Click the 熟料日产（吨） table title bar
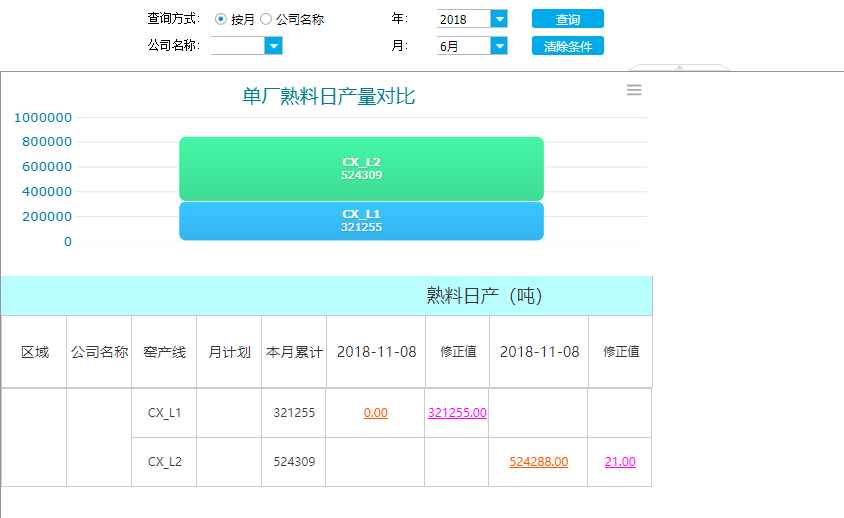The width and height of the screenshot is (844, 518). coord(326,296)
